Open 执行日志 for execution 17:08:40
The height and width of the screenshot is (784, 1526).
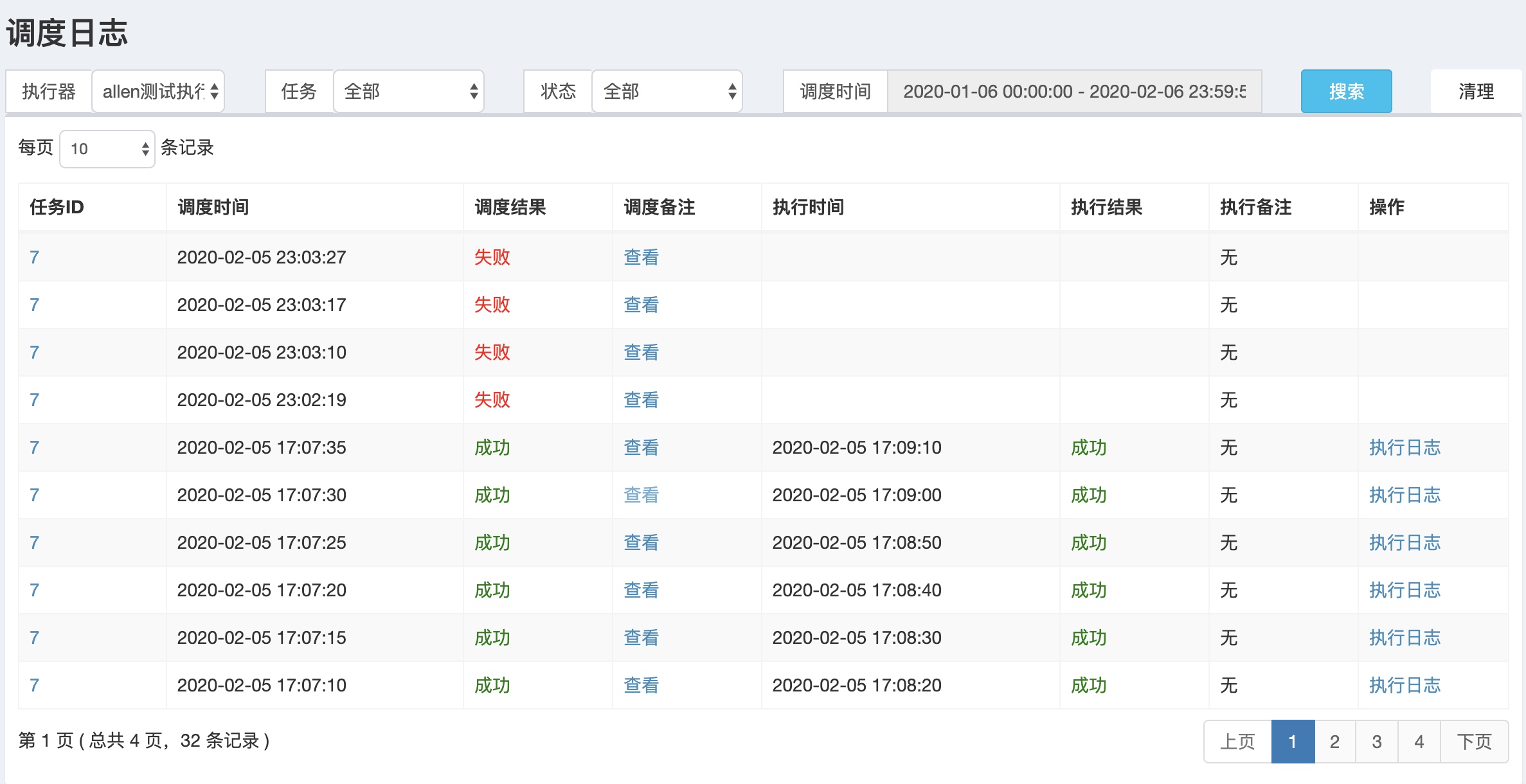tap(1405, 590)
